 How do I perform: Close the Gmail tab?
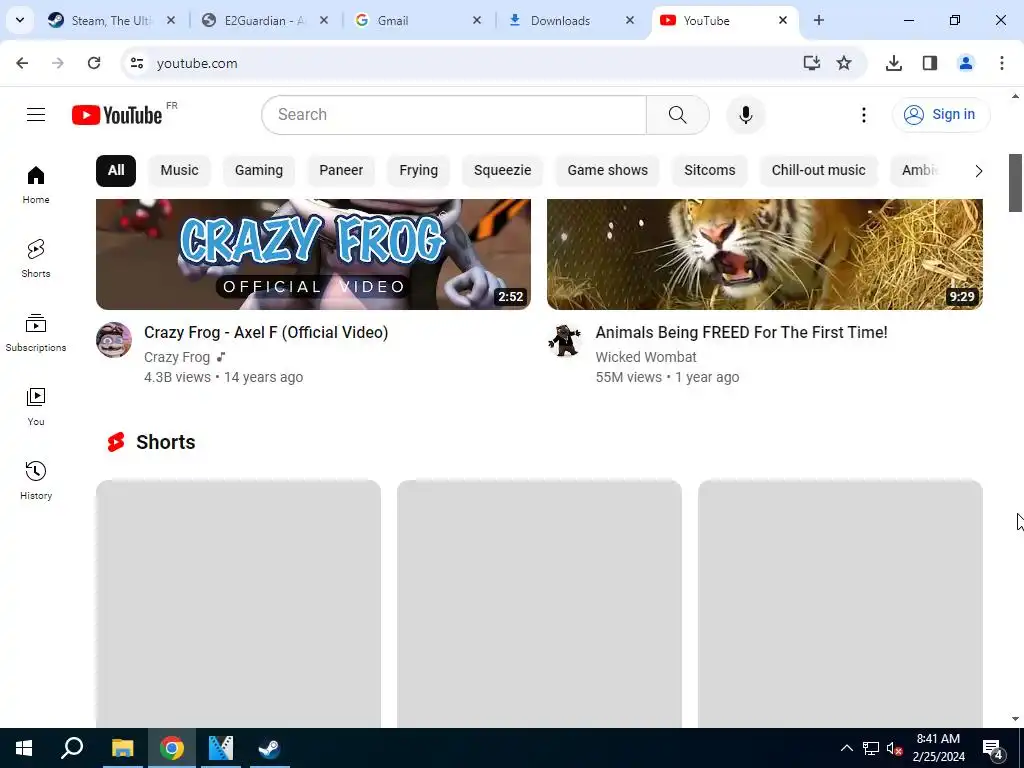pos(477,20)
